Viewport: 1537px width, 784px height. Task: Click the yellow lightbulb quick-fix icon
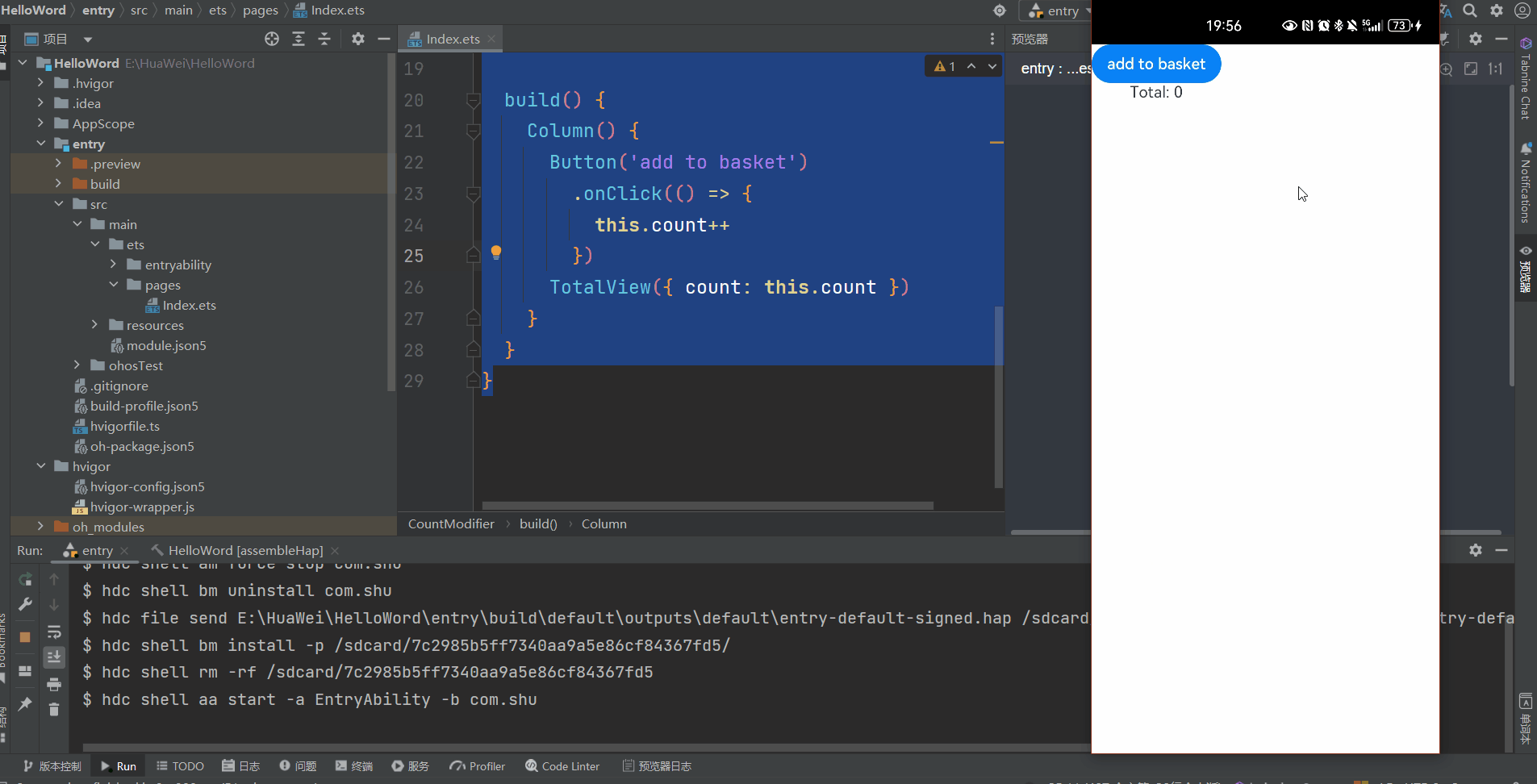(x=496, y=252)
